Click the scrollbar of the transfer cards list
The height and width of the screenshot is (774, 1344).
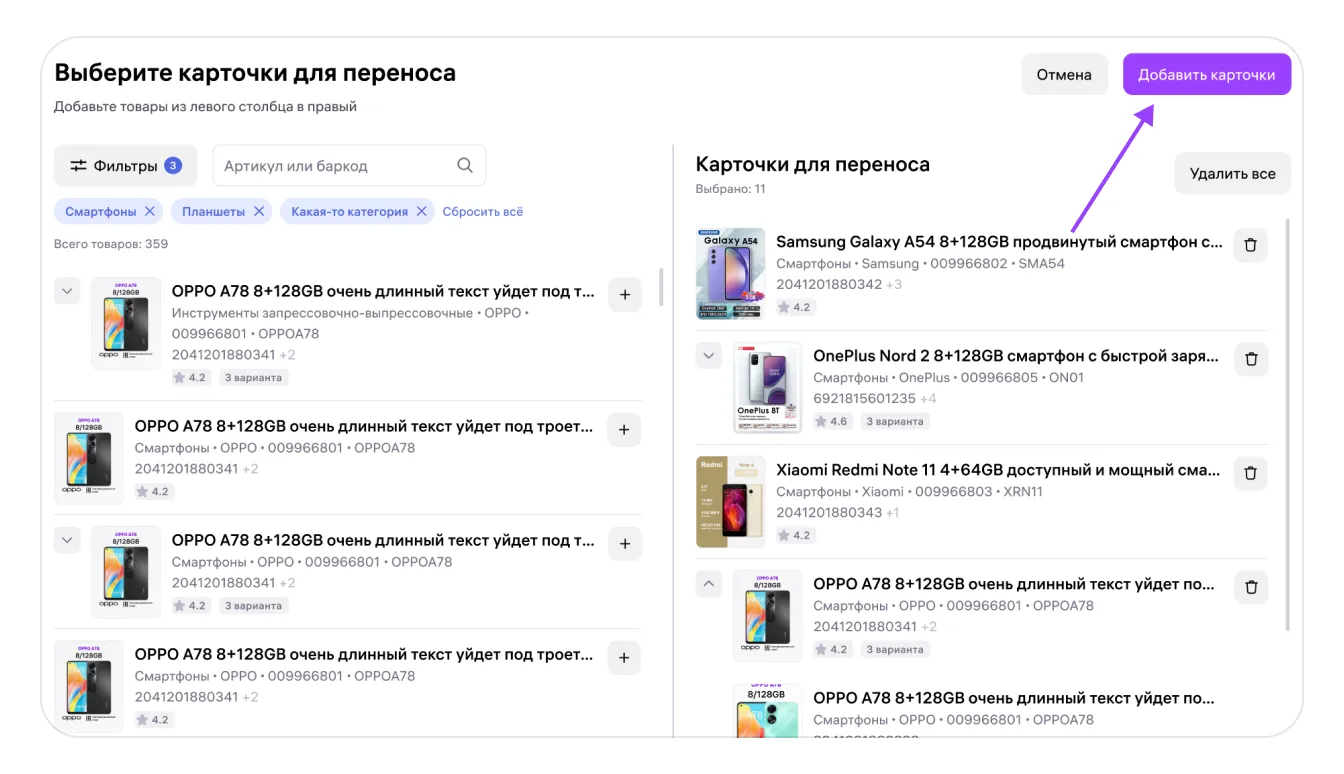1287,420
